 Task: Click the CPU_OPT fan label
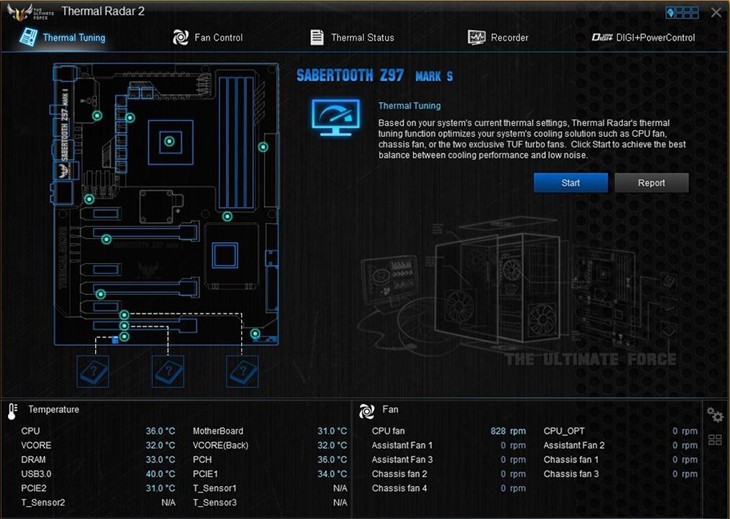564,431
